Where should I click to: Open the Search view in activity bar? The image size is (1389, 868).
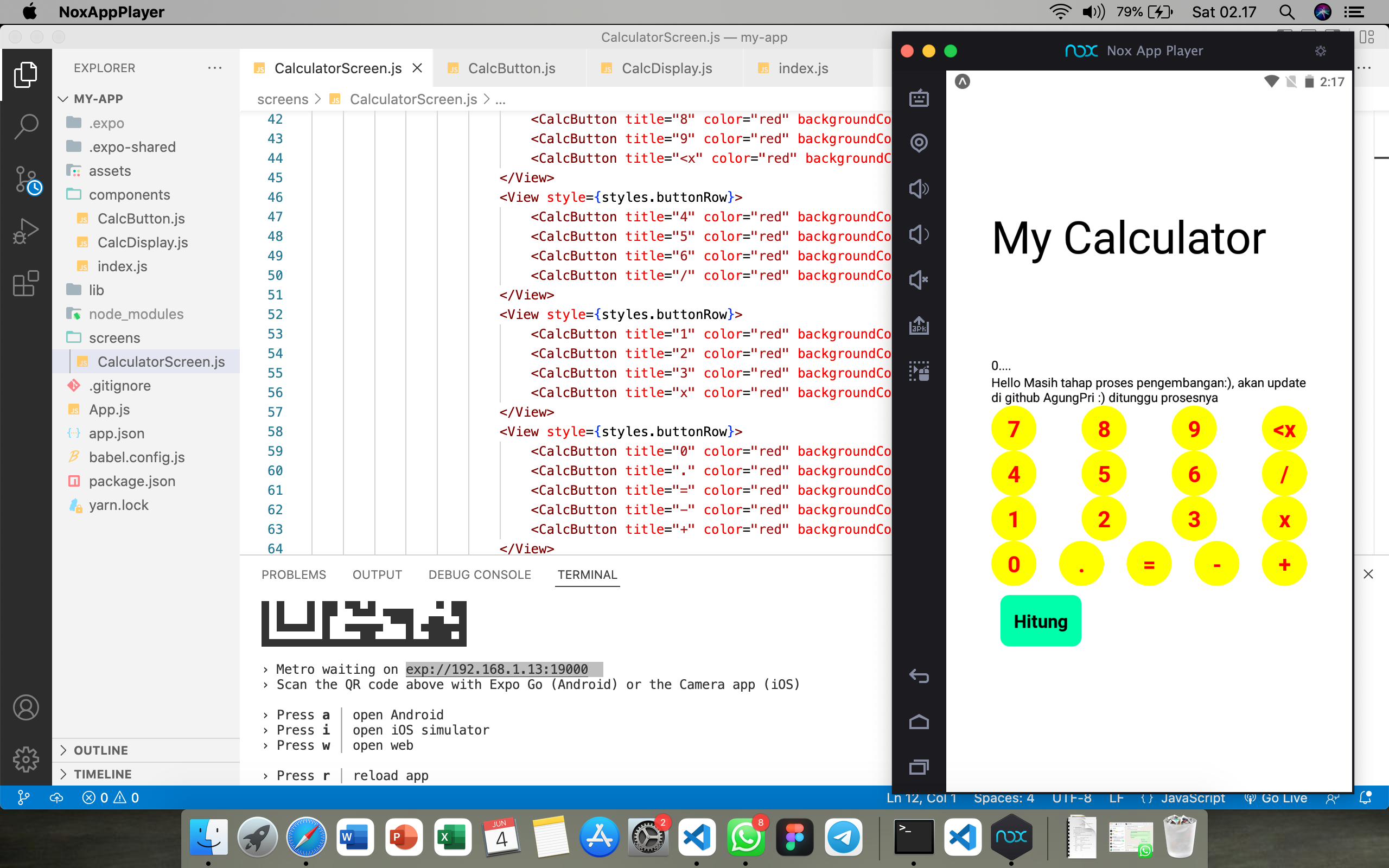pos(26,126)
